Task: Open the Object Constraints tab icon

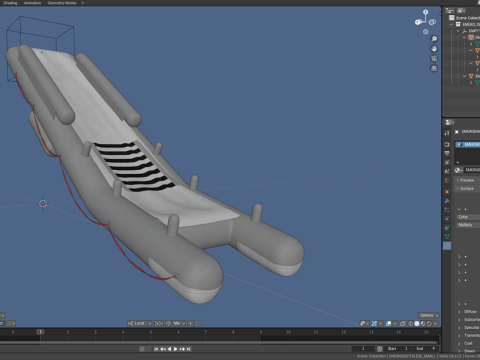Action: click(447, 228)
